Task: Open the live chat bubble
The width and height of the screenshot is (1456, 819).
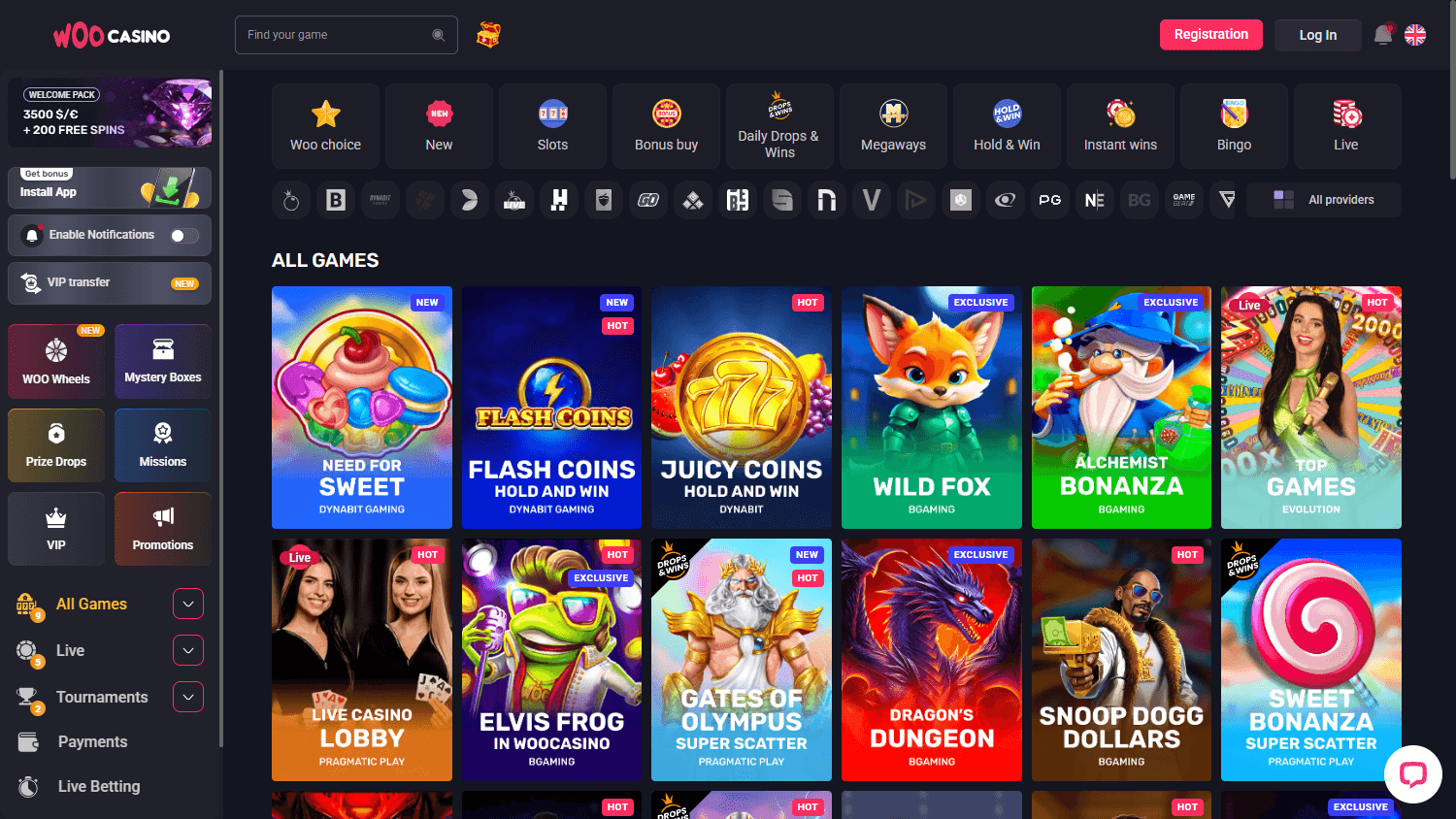Action: tap(1413, 774)
